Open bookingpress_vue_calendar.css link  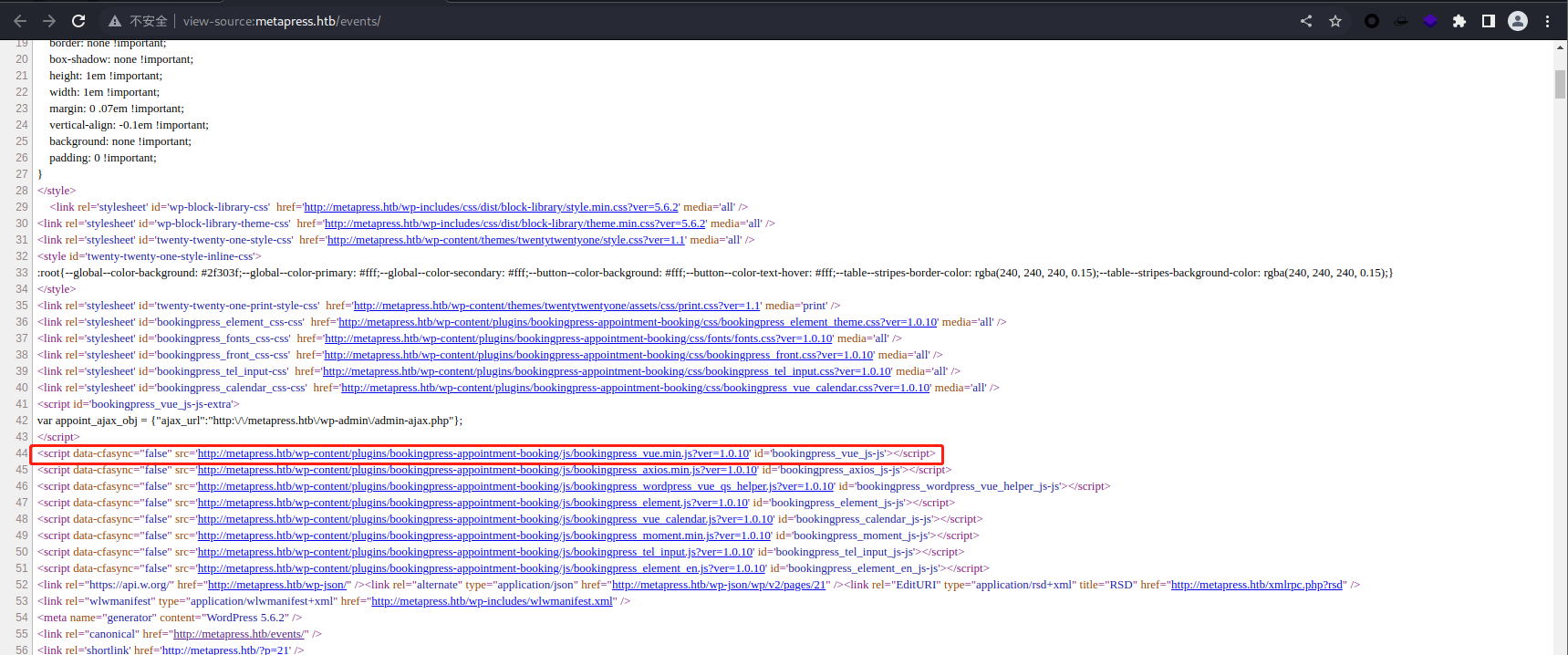point(636,388)
